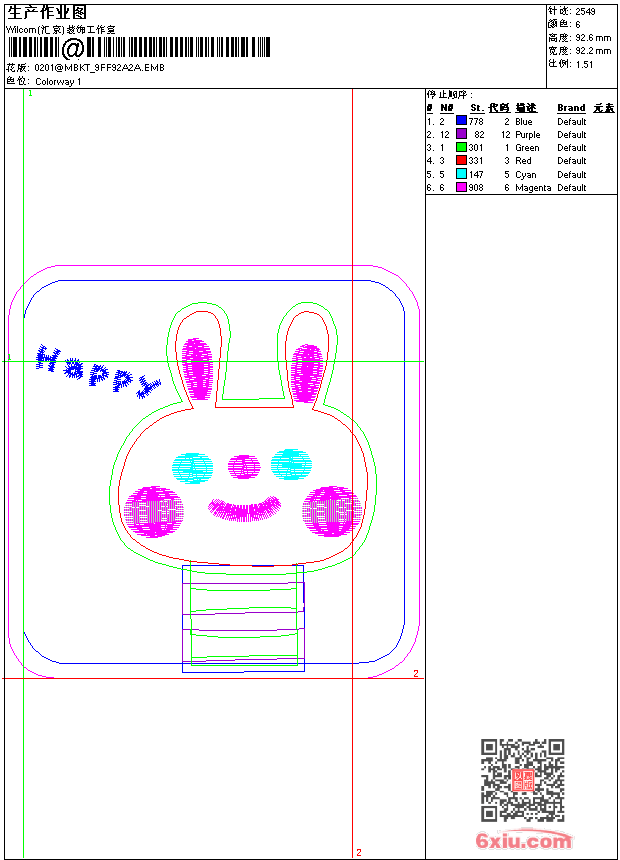Select the bunny's magenta left ear fill
Viewport: 620px width, 860px height.
click(197, 366)
